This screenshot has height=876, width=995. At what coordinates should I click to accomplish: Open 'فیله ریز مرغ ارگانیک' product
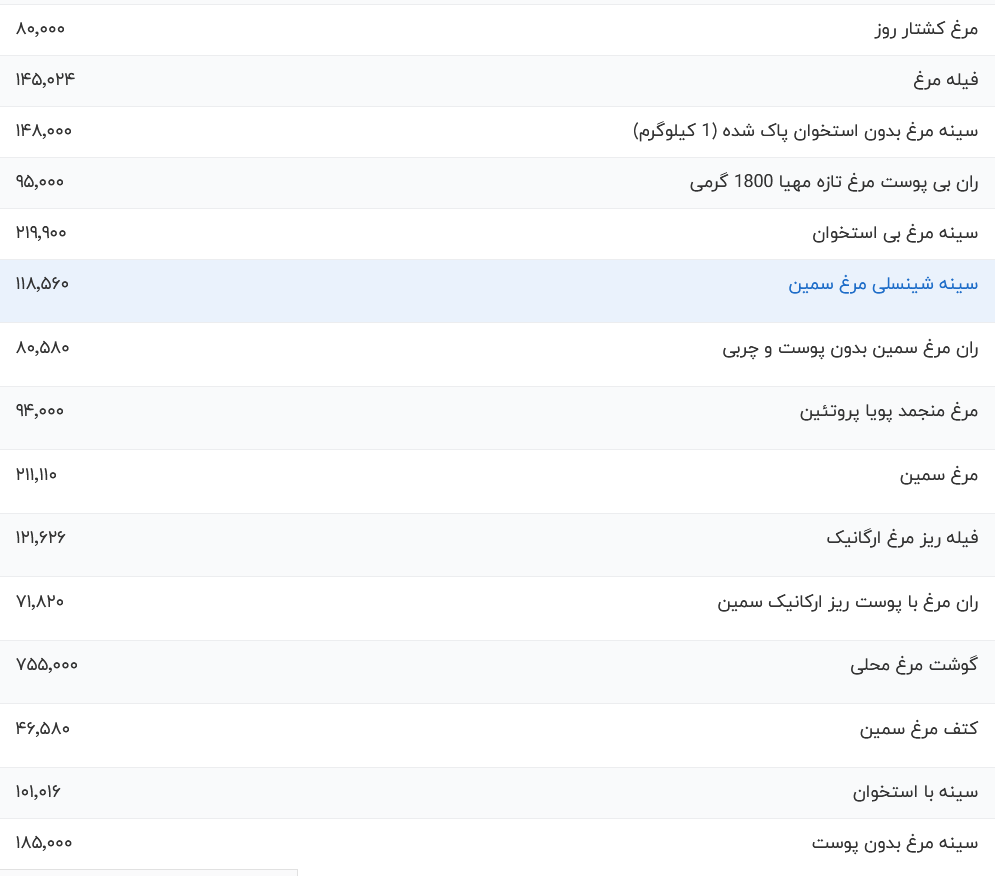coord(902,539)
